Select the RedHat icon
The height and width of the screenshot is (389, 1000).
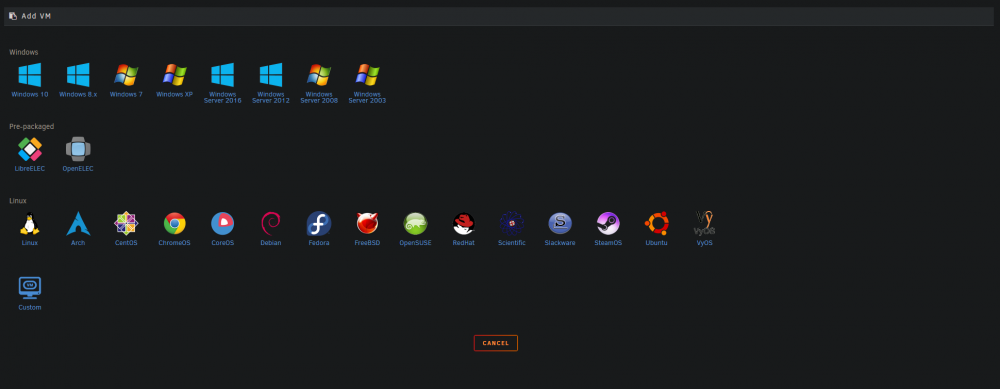[x=464, y=224]
